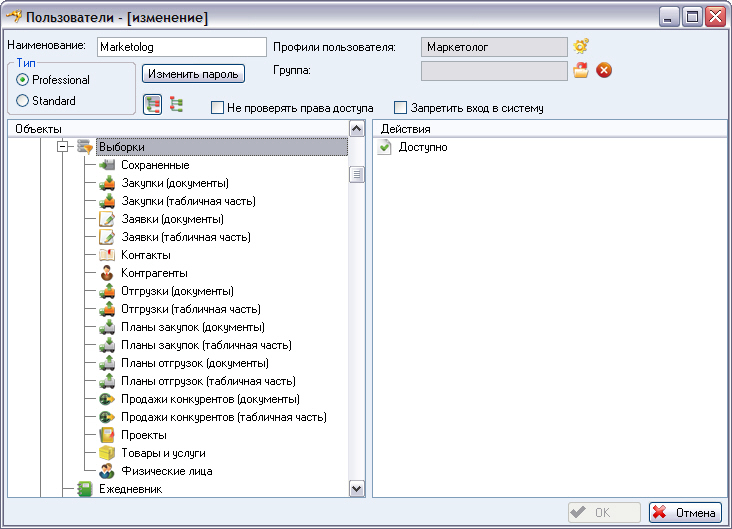The width and height of the screenshot is (732, 529).
Task: Click the Заявки (табличная часть) icon
Action: pos(107,237)
